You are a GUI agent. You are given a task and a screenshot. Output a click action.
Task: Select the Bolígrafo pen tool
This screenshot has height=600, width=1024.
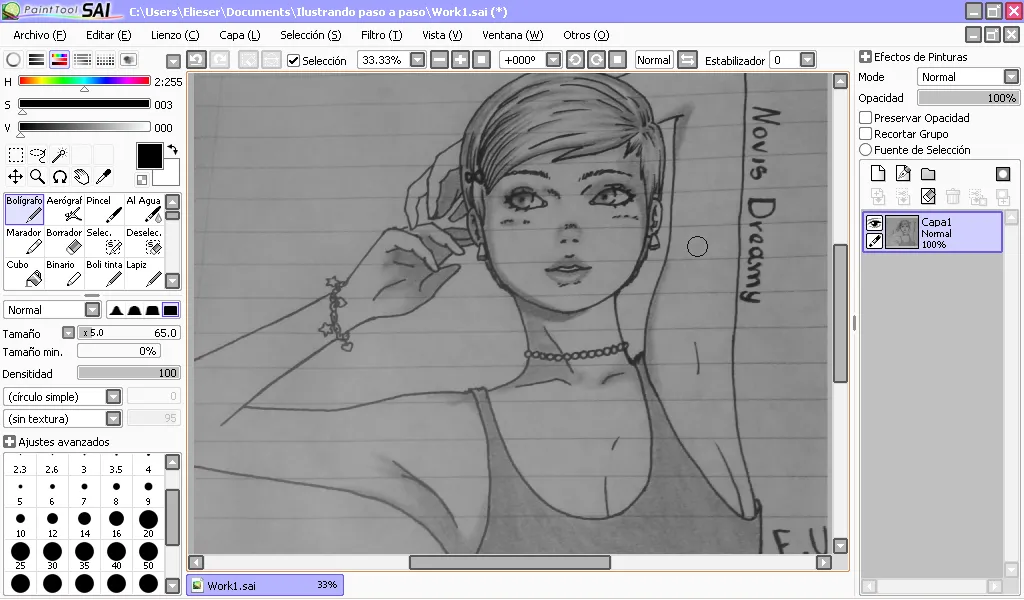(24, 209)
